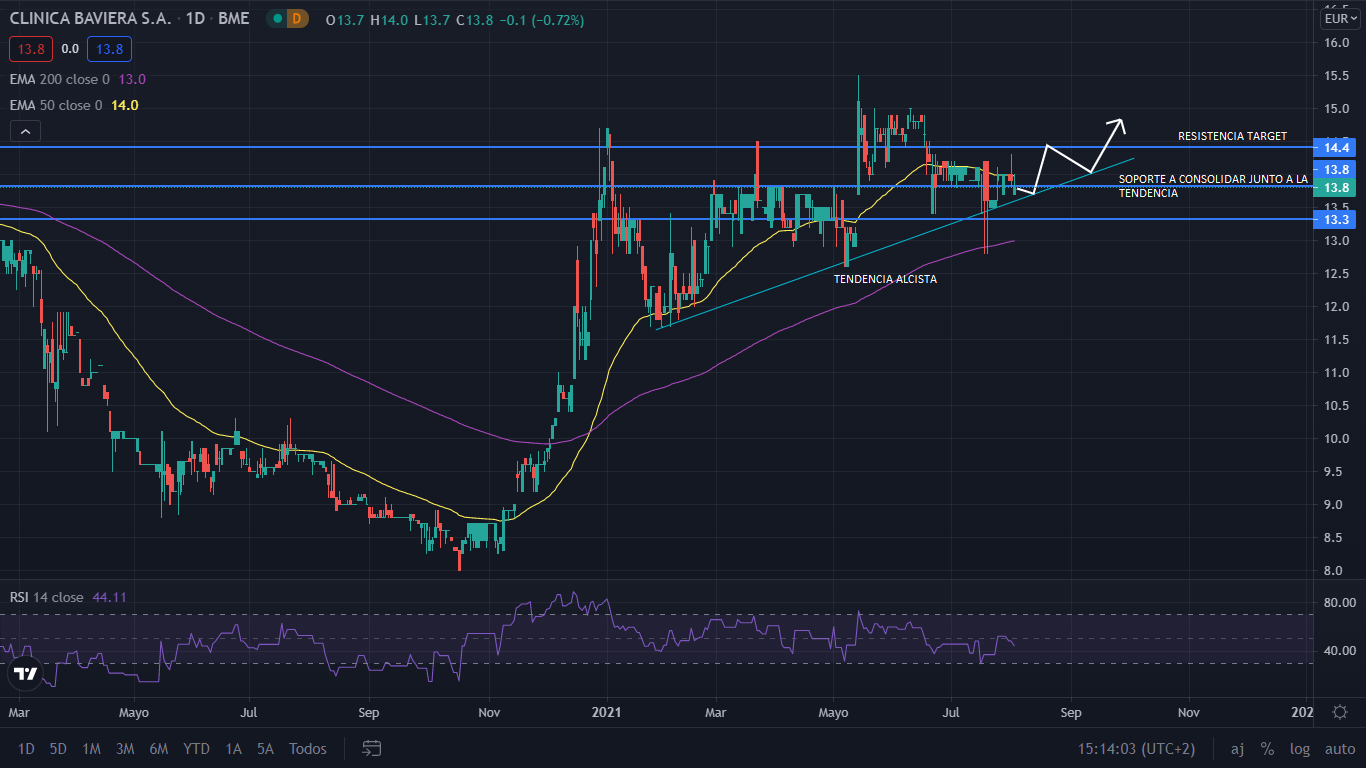The width and height of the screenshot is (1366, 768).
Task: Open the go-to-date calendar icon
Action: (x=372, y=748)
